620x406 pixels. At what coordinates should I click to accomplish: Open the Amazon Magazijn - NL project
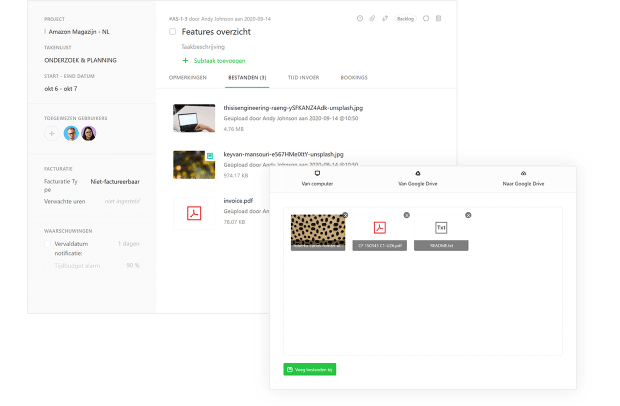[x=79, y=32]
